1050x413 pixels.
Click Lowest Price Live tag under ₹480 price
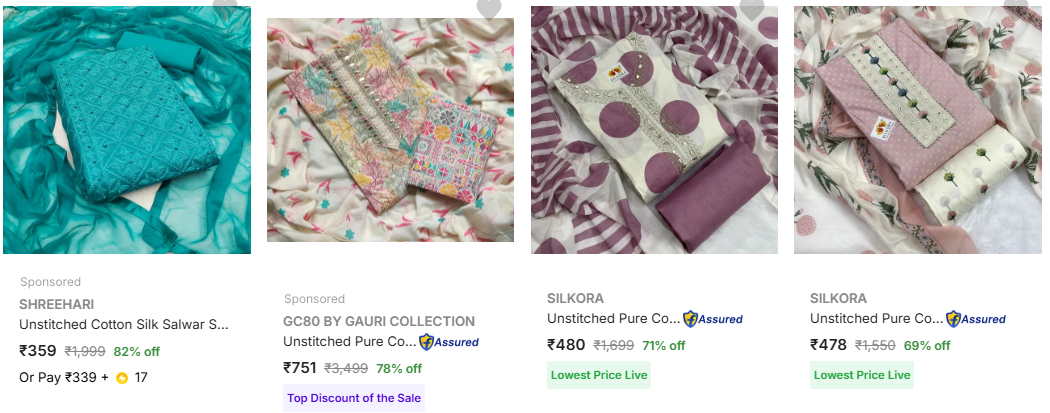[x=599, y=375]
